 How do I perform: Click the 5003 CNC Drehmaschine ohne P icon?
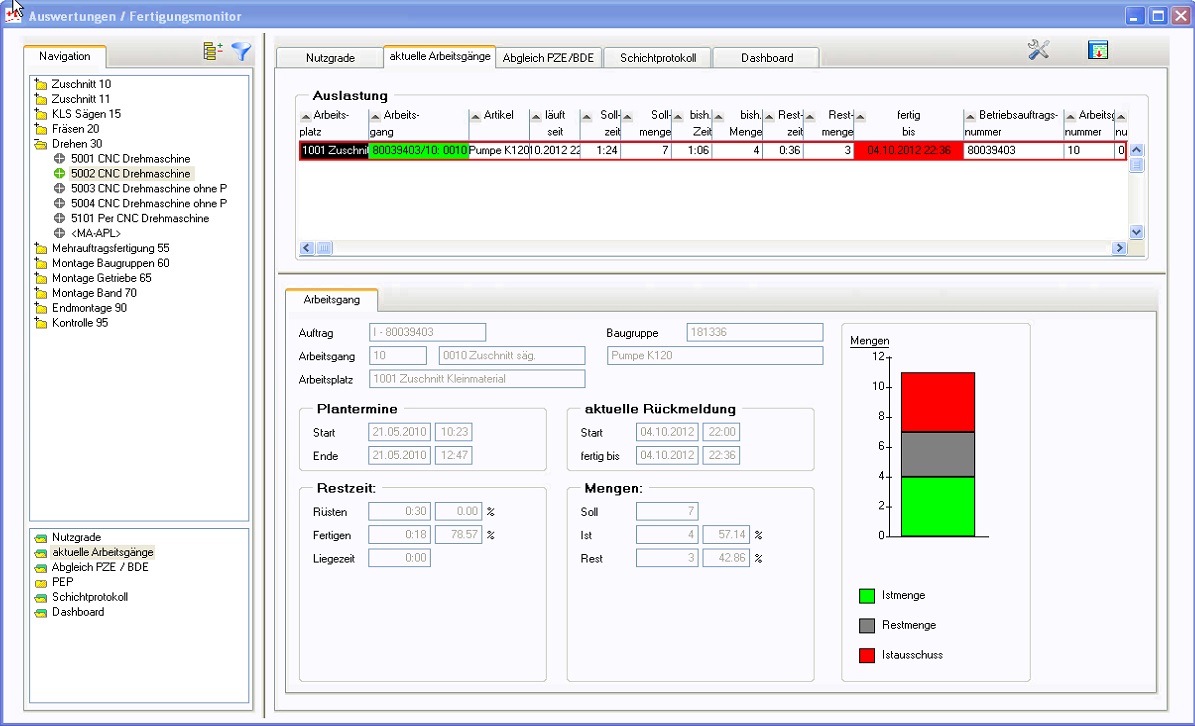[59, 188]
